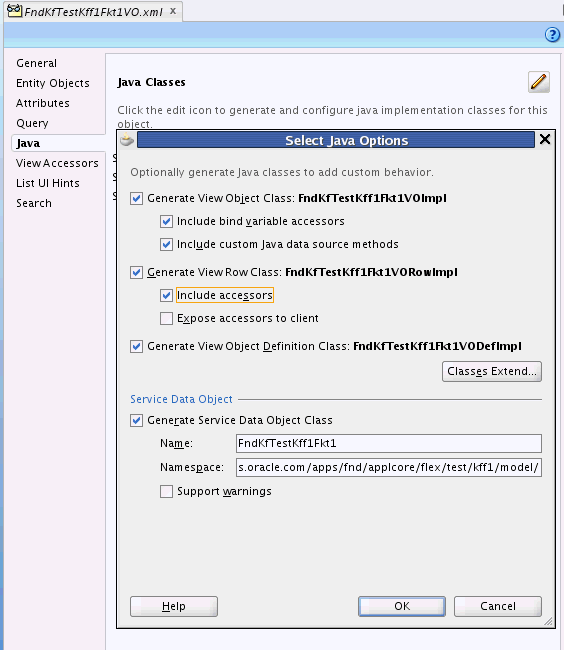Switch to the Search section
Screen dimensions: 564x650
click(34, 203)
